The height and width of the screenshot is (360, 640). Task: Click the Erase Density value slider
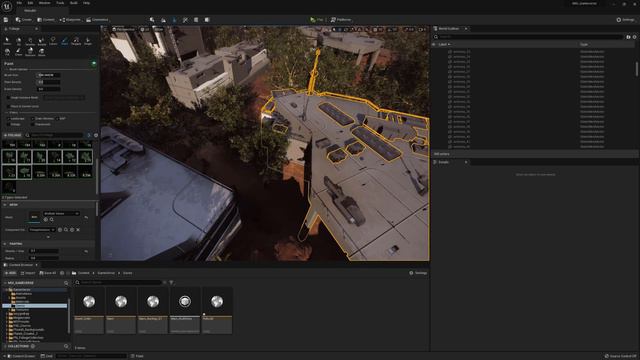point(48,89)
